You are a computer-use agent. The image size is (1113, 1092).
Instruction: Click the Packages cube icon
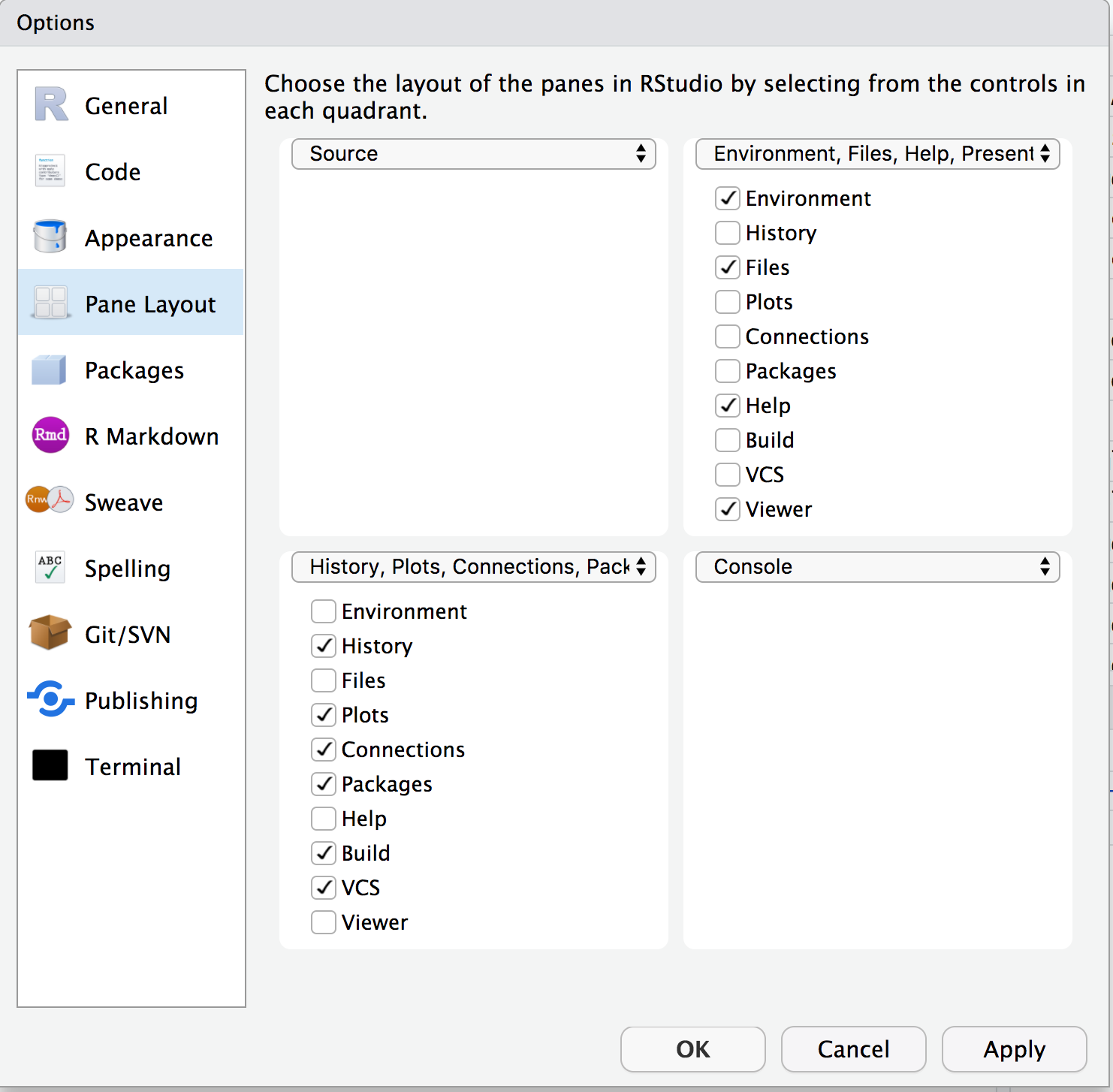(x=50, y=369)
